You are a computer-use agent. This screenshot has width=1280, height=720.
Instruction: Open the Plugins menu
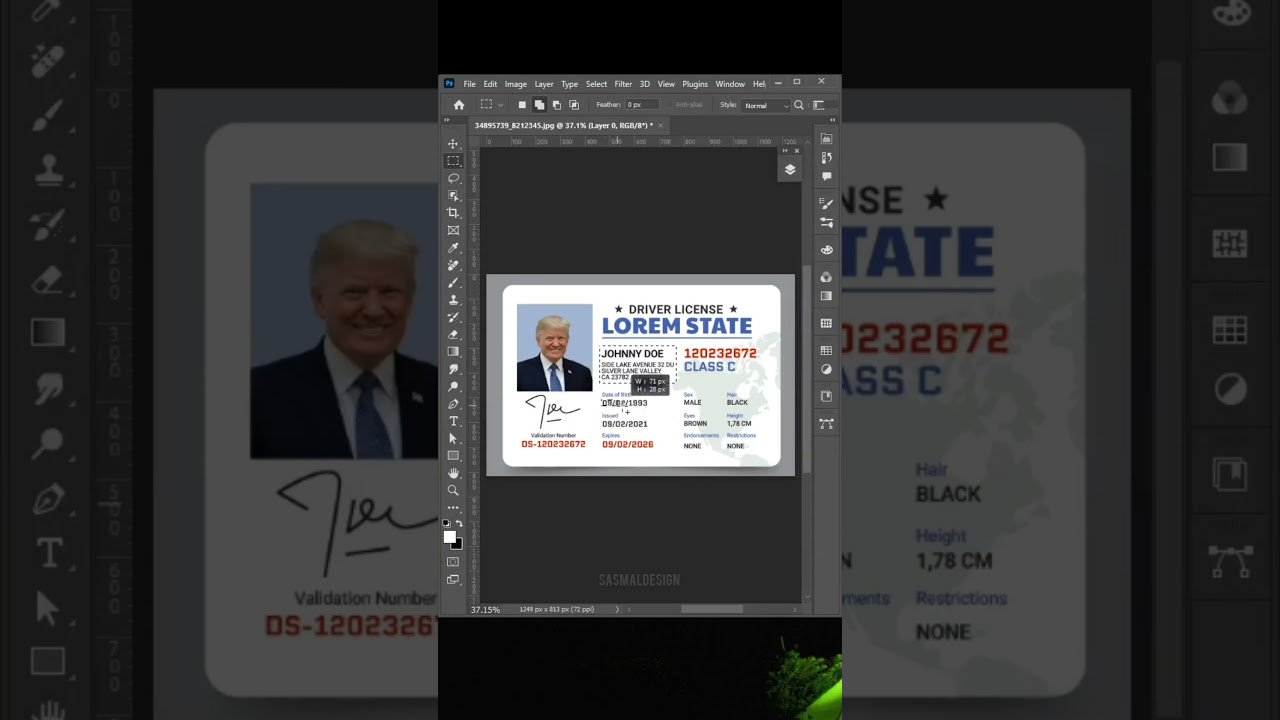click(x=695, y=84)
